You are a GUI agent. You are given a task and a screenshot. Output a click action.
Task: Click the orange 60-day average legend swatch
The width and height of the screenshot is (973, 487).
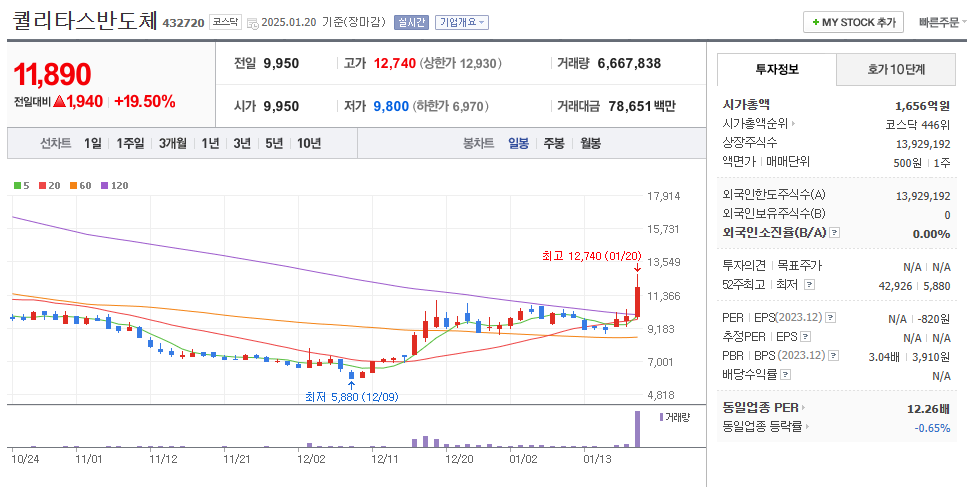click(x=73, y=185)
